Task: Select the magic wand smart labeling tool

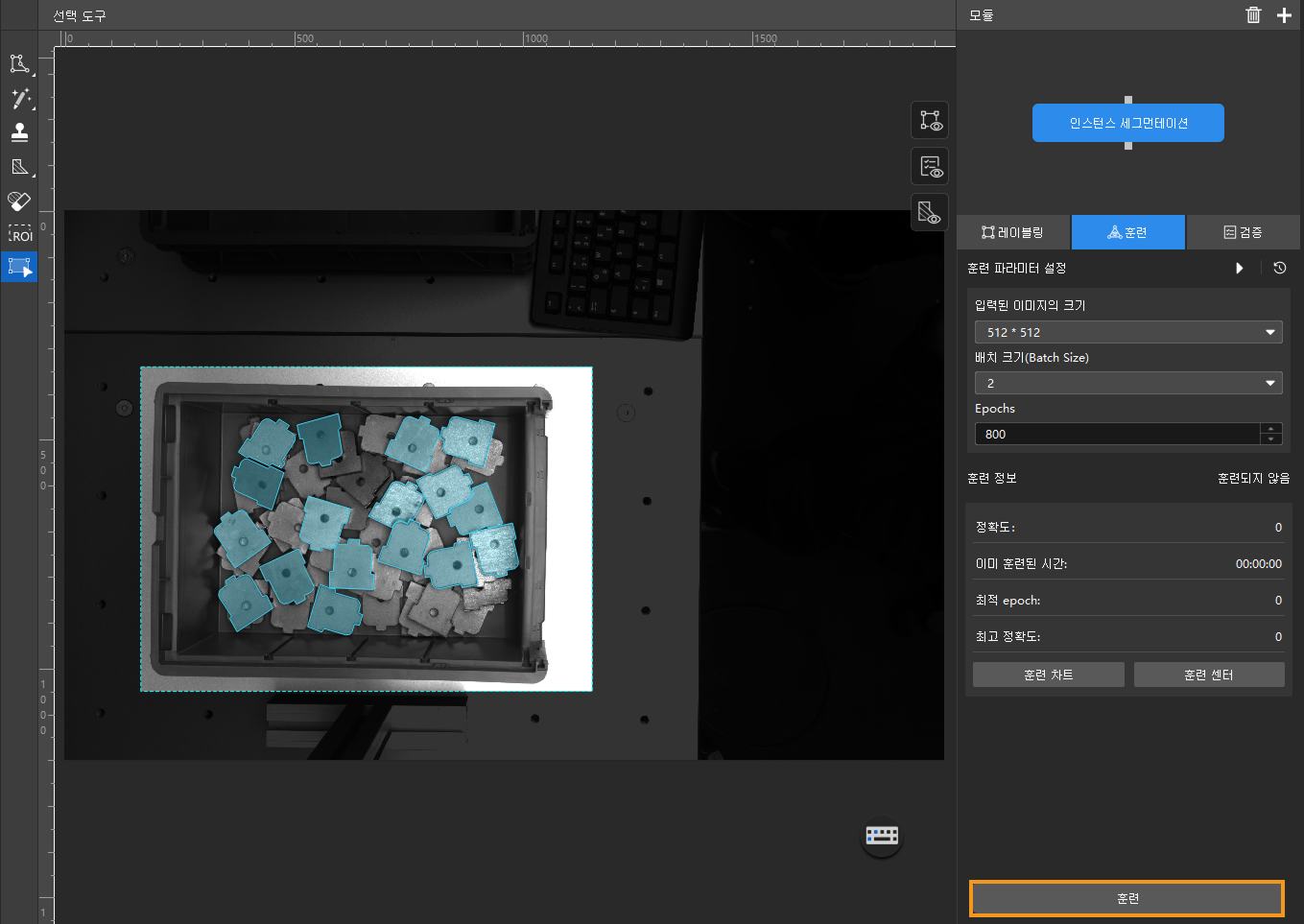Action: coord(19,99)
